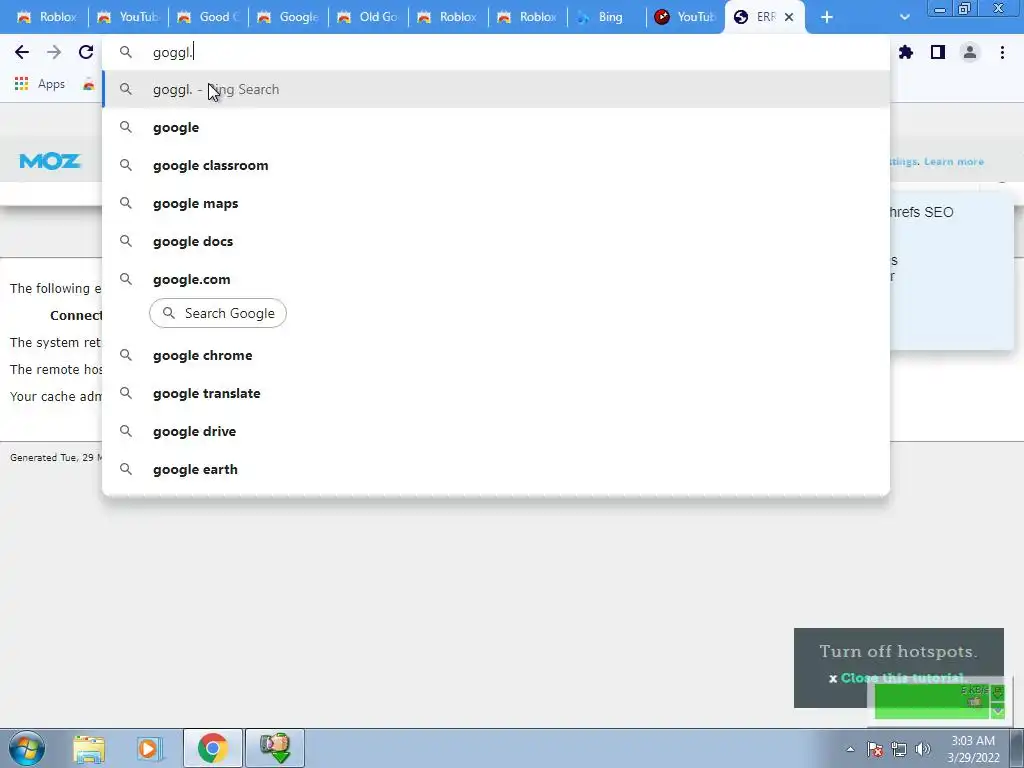The height and width of the screenshot is (768, 1024).
Task: Open the download manager taskbar icon
Action: coord(275,748)
